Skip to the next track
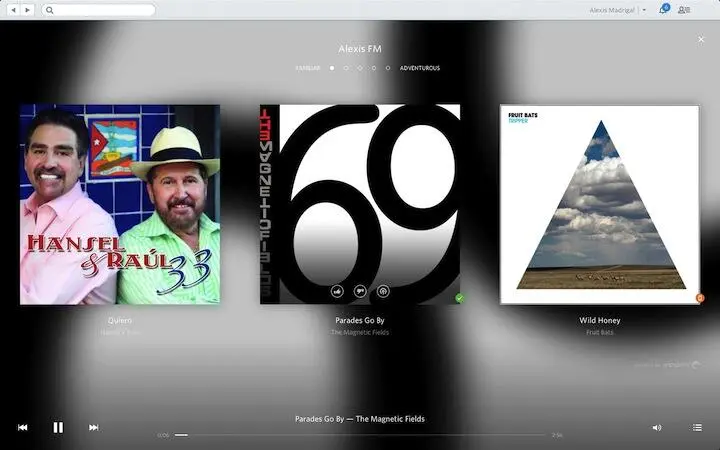Image resolution: width=720 pixels, height=450 pixels. coord(94,428)
